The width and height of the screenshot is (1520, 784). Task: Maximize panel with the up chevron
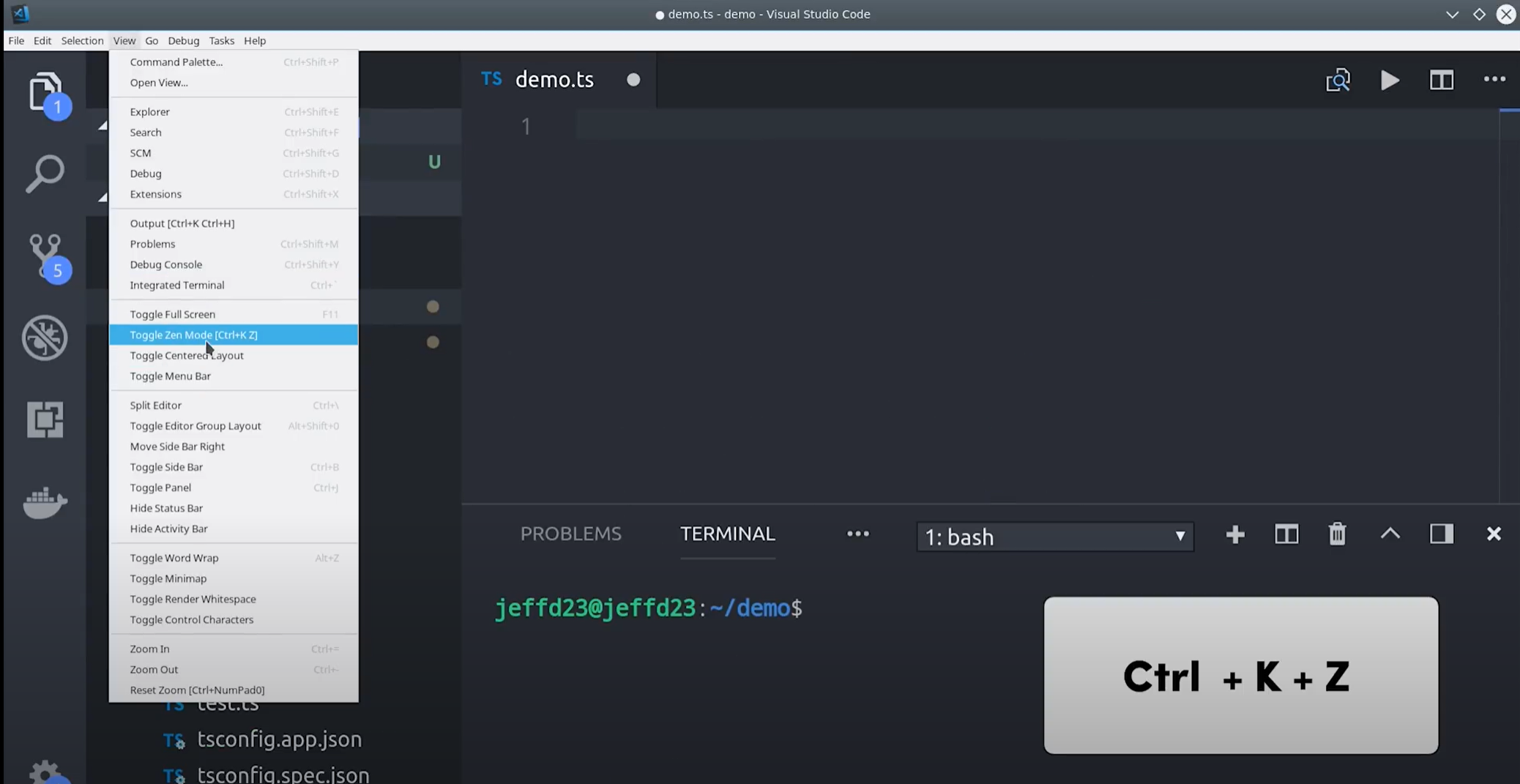pos(1390,534)
